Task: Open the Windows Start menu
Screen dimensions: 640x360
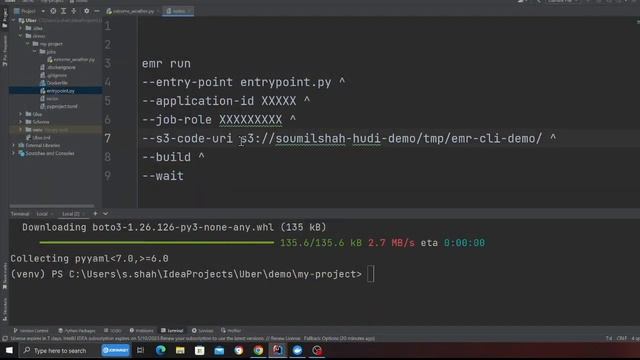Action: point(9,350)
